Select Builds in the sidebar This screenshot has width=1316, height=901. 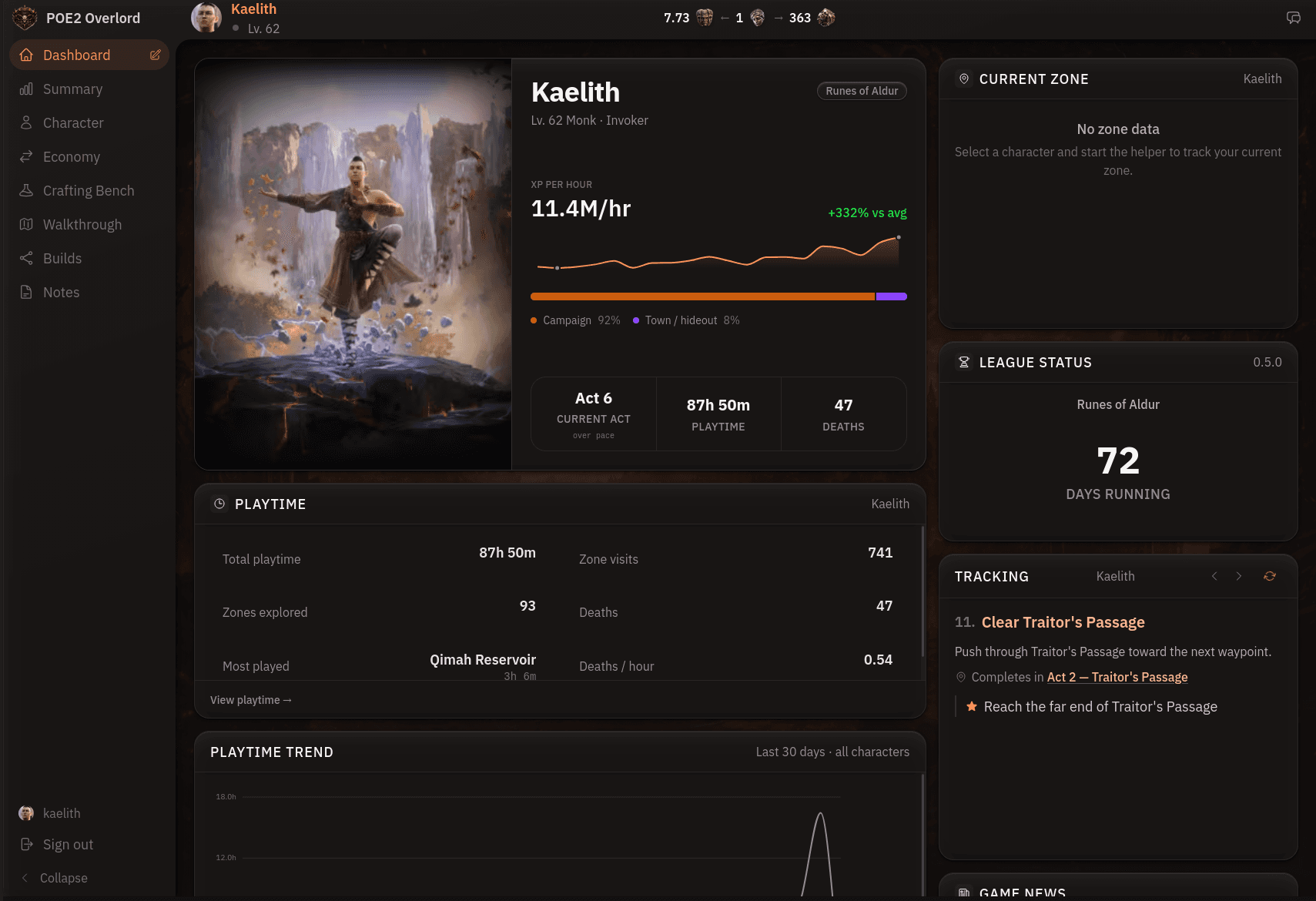click(x=89, y=258)
